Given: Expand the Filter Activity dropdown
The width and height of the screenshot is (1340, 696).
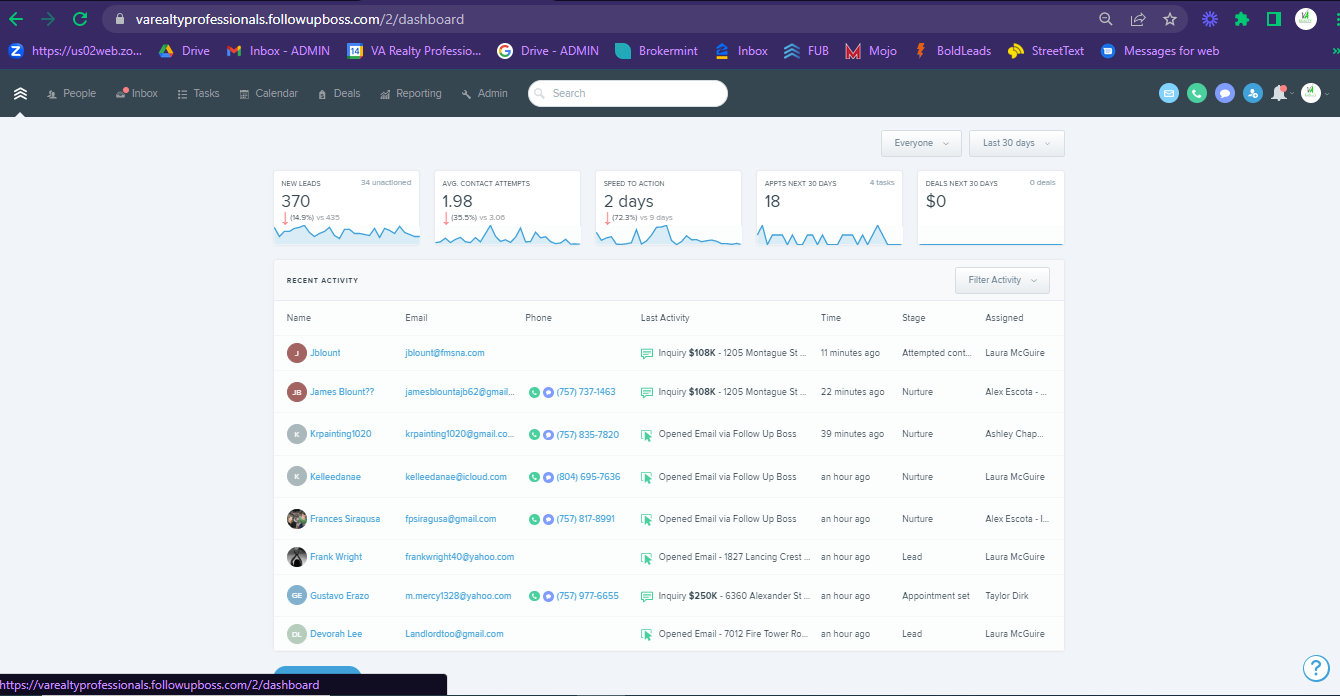Looking at the screenshot, I should click(1002, 280).
